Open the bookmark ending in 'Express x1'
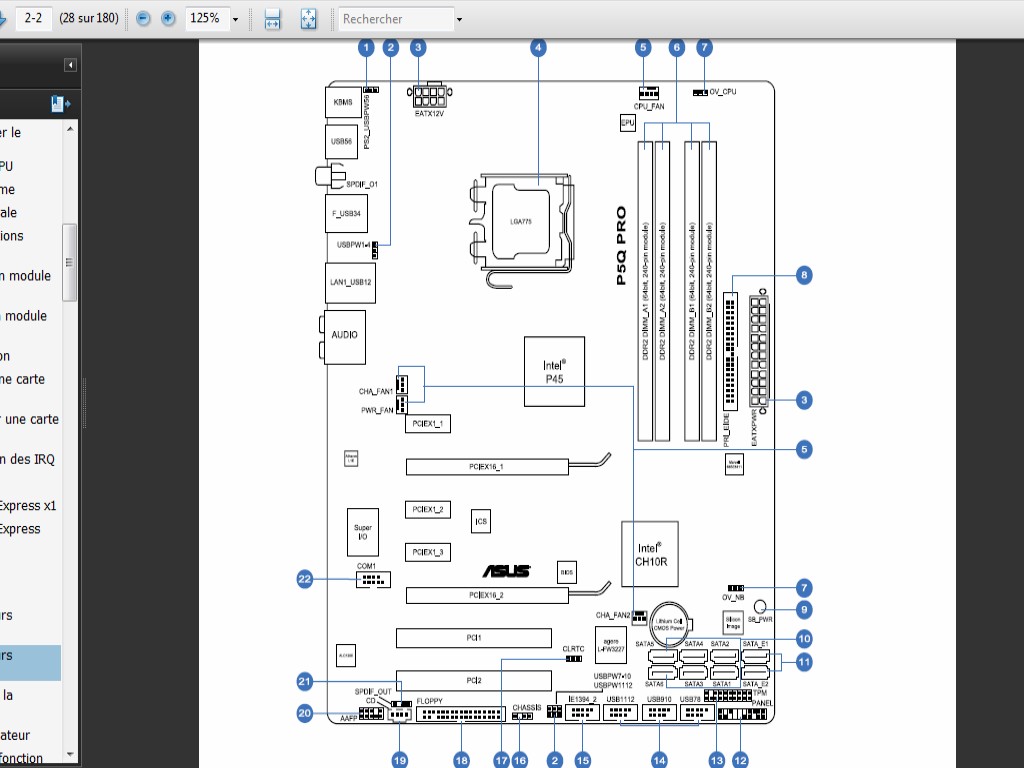Viewport: 1024px width, 768px height. click(x=28, y=505)
